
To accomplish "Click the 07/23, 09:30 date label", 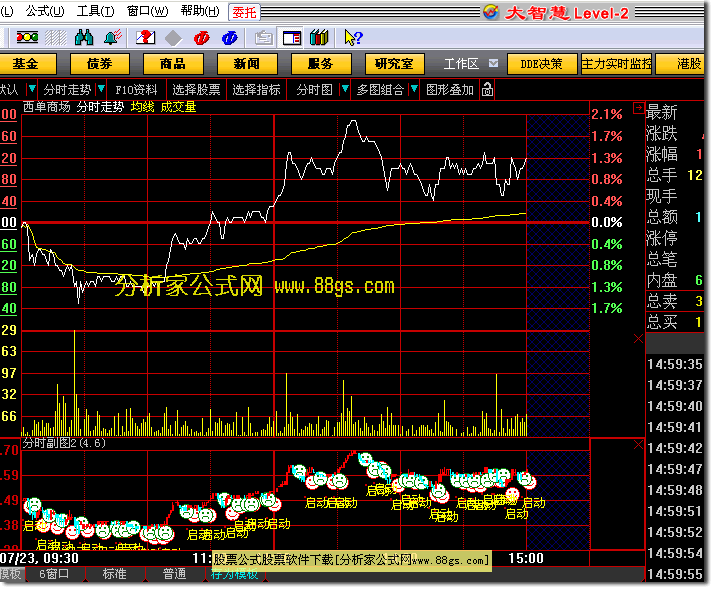I will point(40,558).
